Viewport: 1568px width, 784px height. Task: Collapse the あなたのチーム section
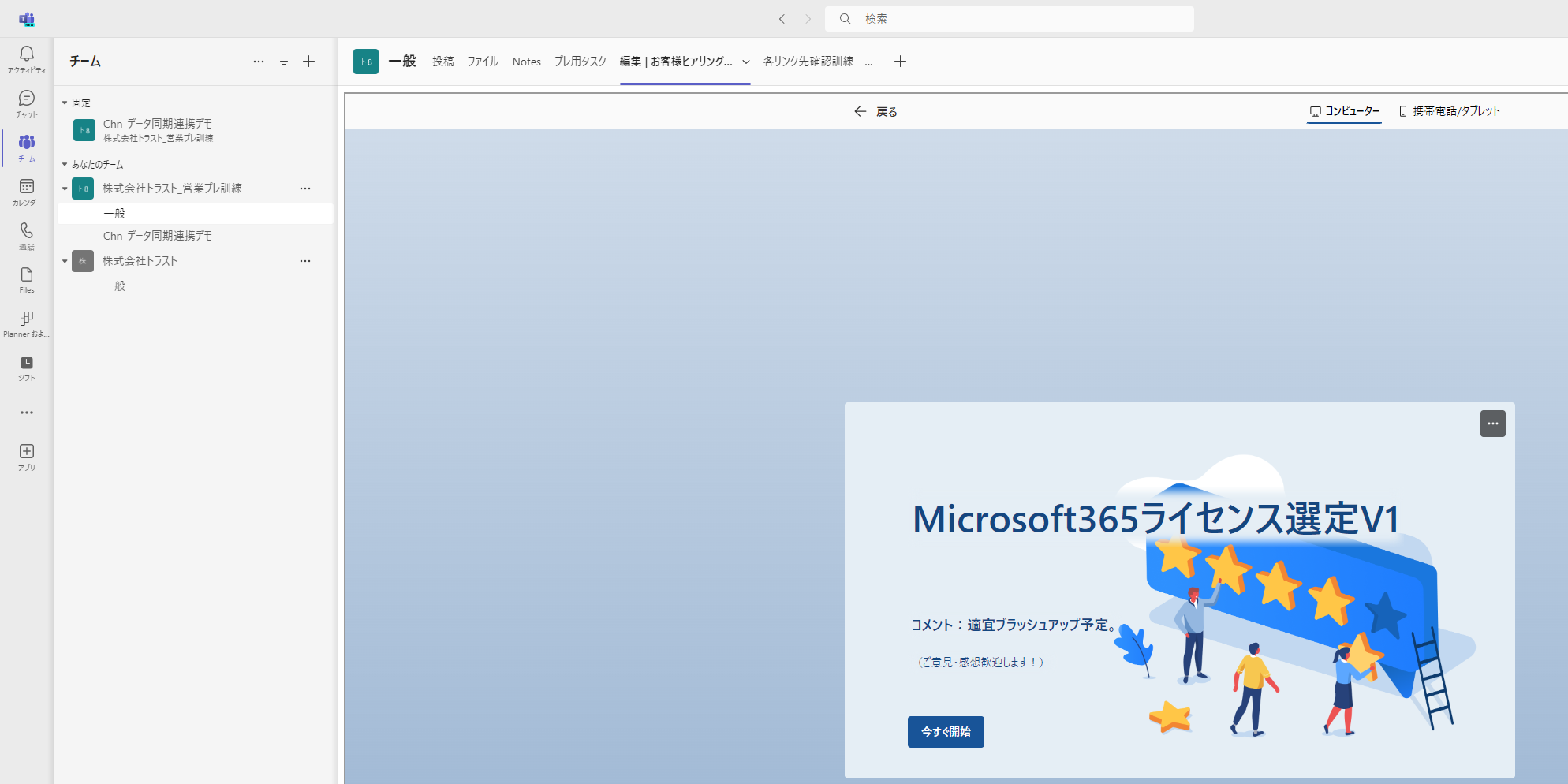65,165
